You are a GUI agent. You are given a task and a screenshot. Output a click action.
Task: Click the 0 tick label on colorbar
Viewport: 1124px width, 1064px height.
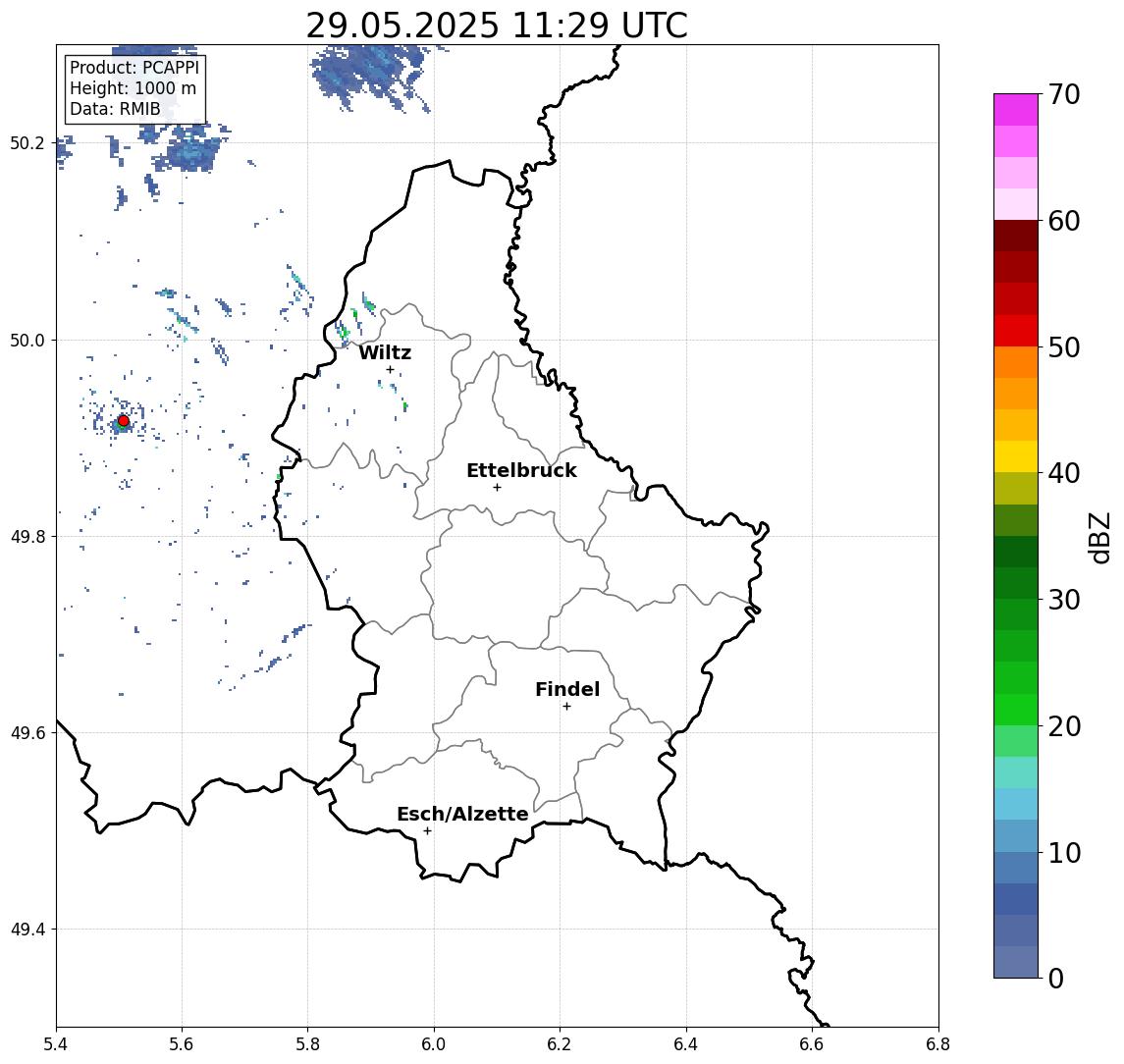click(x=1056, y=978)
